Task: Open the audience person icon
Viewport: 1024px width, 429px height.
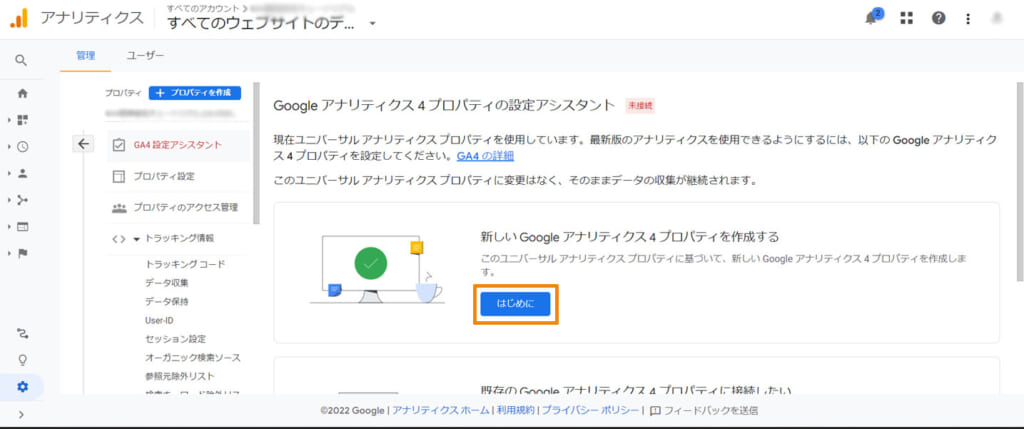Action: point(23,174)
